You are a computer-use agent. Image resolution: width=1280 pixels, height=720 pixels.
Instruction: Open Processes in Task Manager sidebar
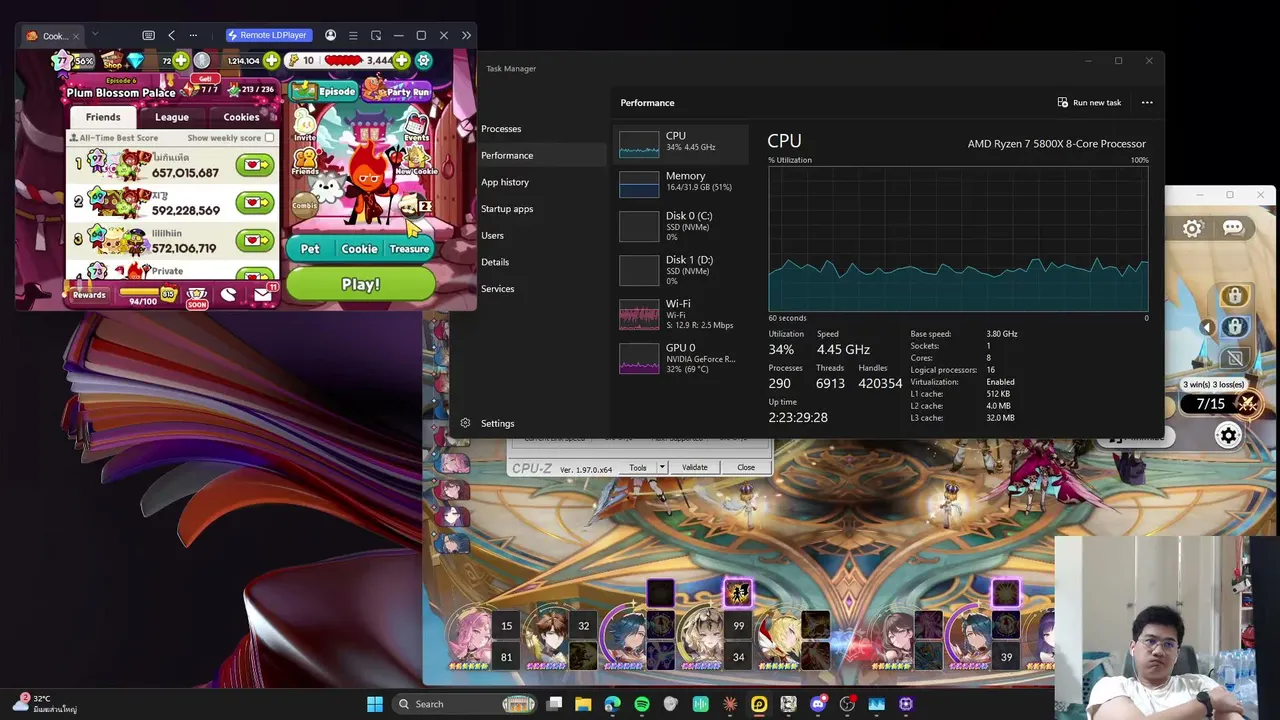tap(501, 129)
